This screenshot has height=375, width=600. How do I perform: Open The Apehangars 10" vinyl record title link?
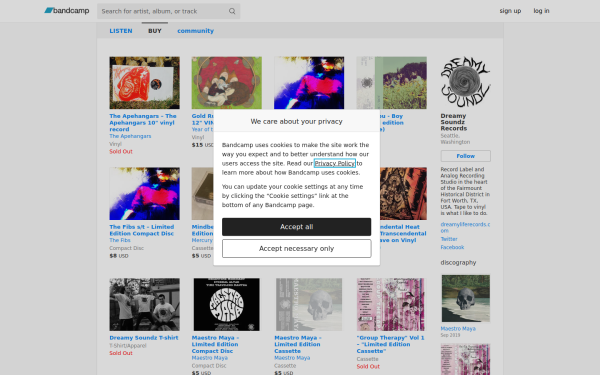(143, 122)
